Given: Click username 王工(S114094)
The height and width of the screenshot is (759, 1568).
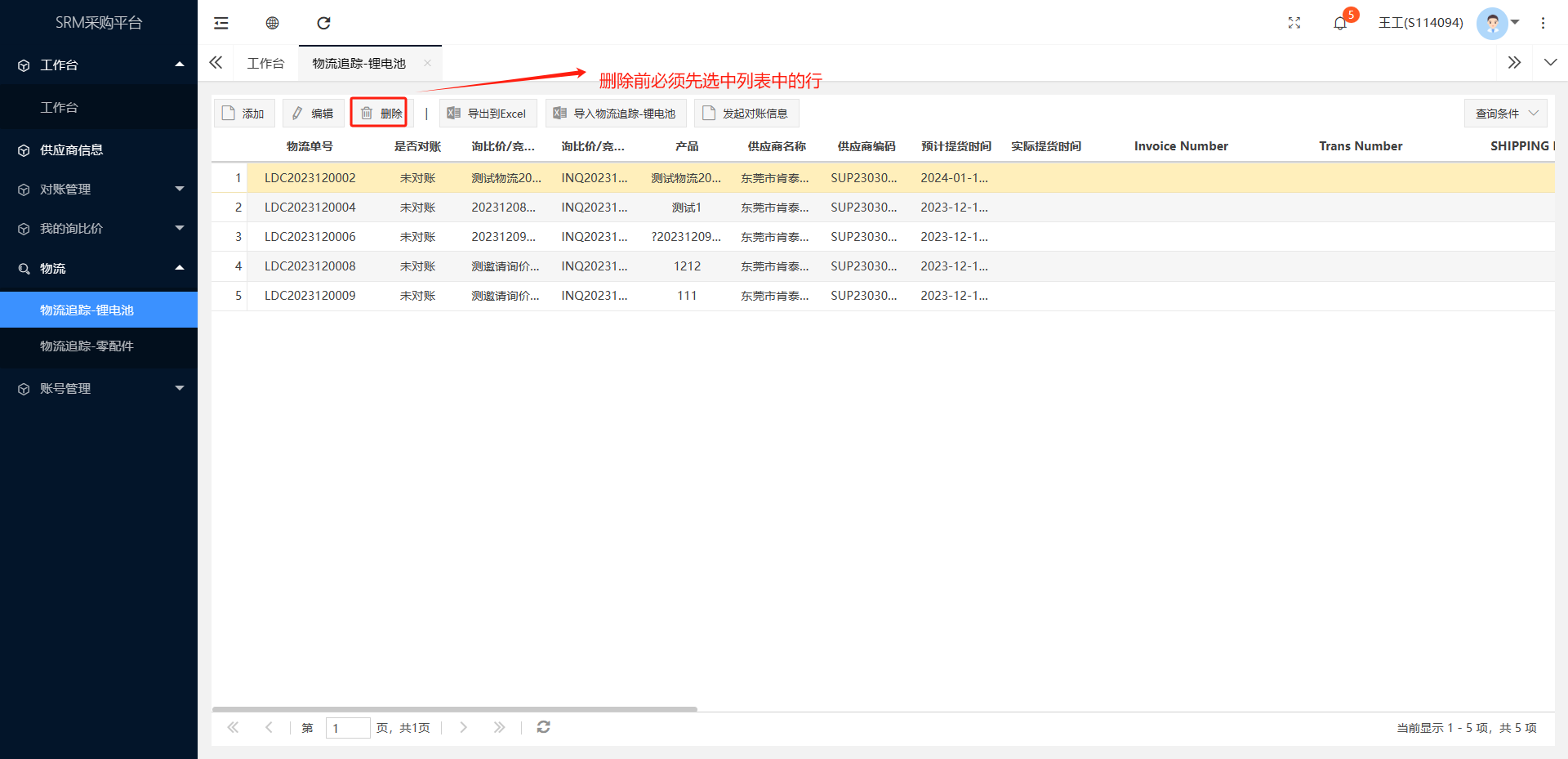Looking at the screenshot, I should point(1420,23).
